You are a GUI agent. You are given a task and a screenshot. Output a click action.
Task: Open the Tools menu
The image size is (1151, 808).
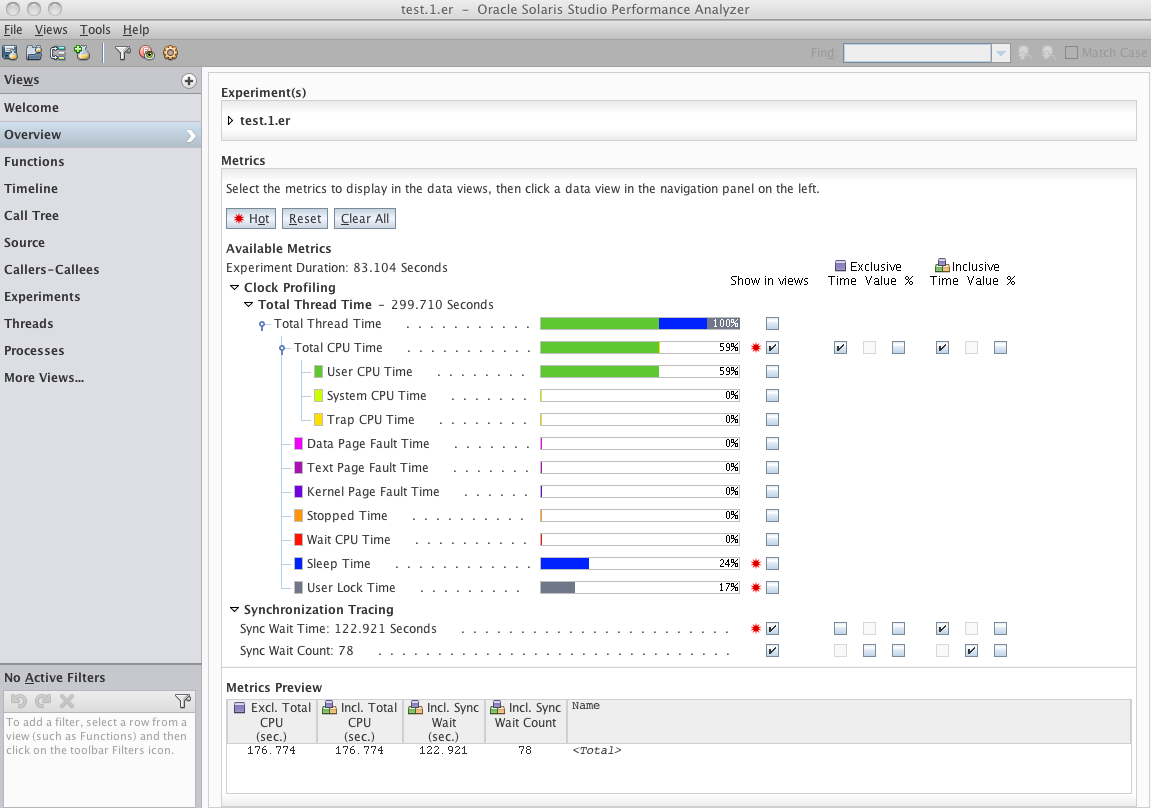tap(95, 29)
